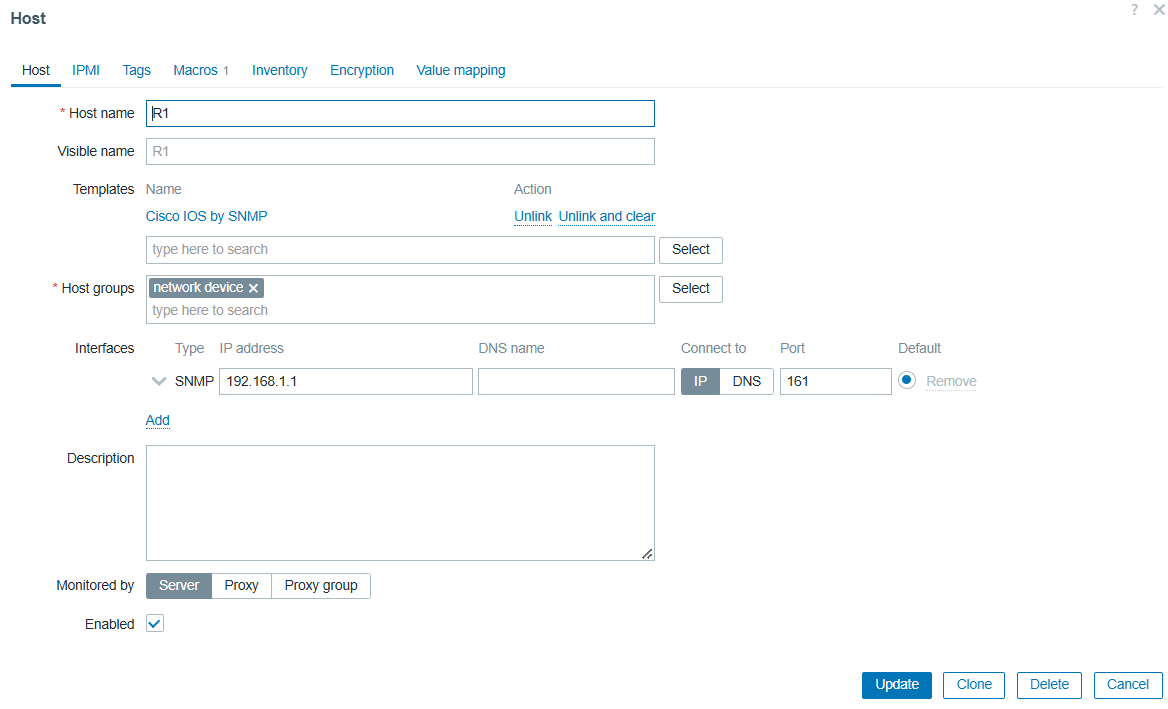The width and height of the screenshot is (1168, 709).
Task: Set Monitored by to Proxy
Action: 241,586
